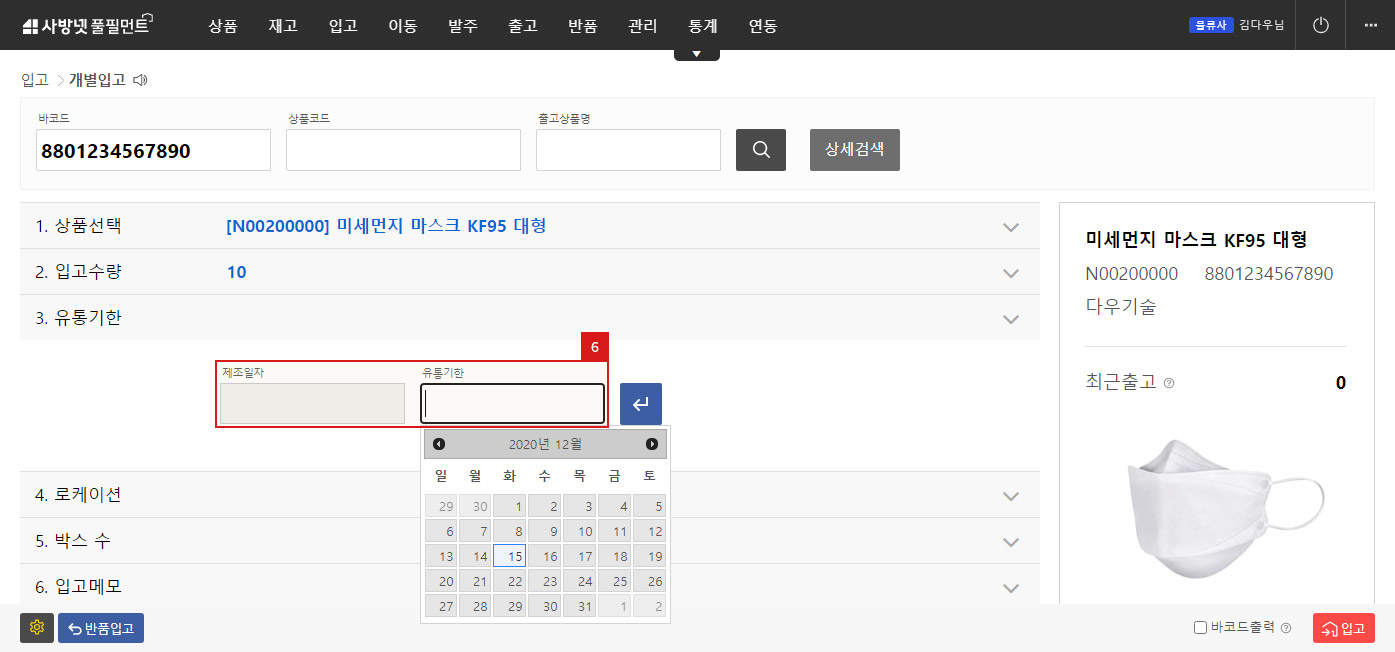Viewport: 1395px width, 652px height.
Task: Click the blue enter arrow button
Action: pyautogui.click(x=640, y=404)
